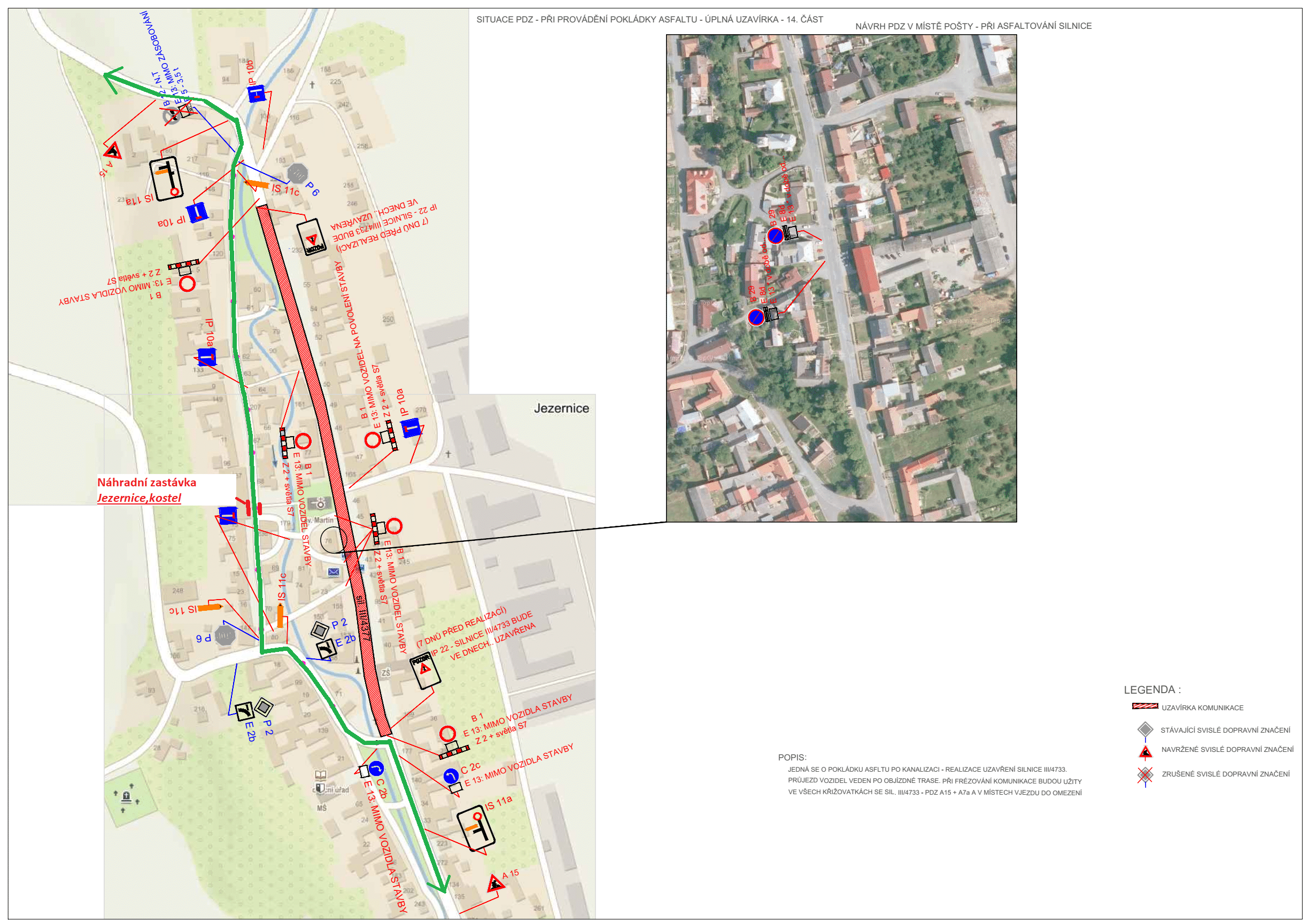Click the red B 1 circle near house 120
This screenshot has width=1308, height=924.
click(188, 283)
